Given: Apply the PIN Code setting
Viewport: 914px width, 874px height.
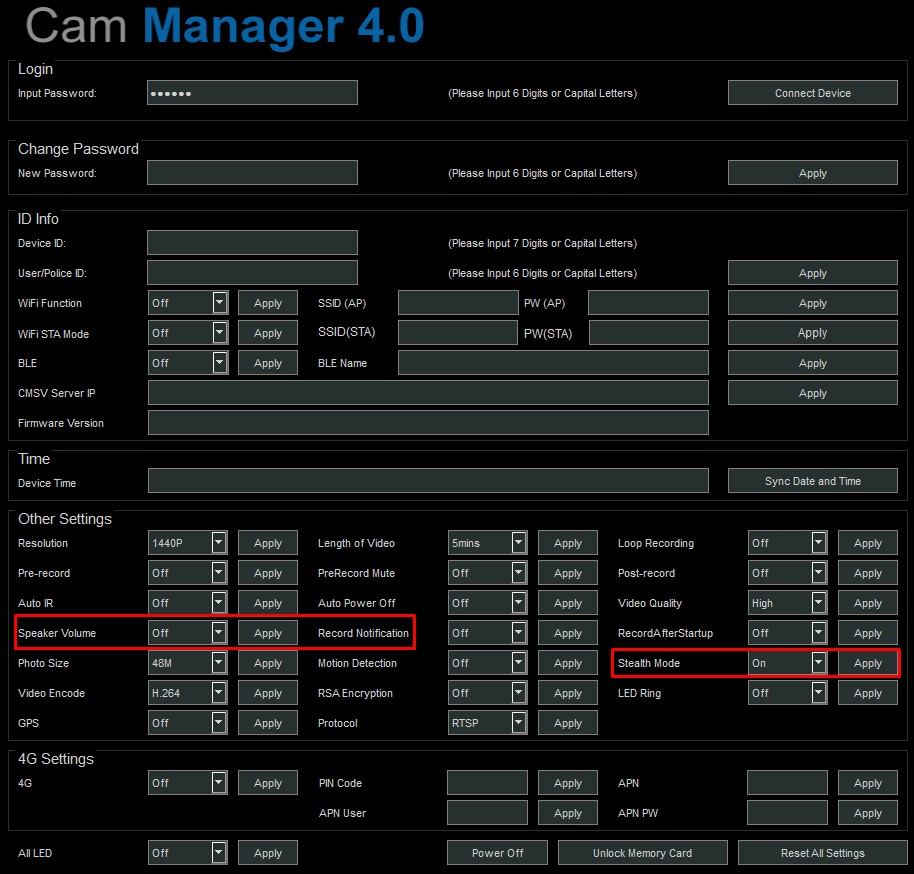Looking at the screenshot, I should [x=568, y=782].
